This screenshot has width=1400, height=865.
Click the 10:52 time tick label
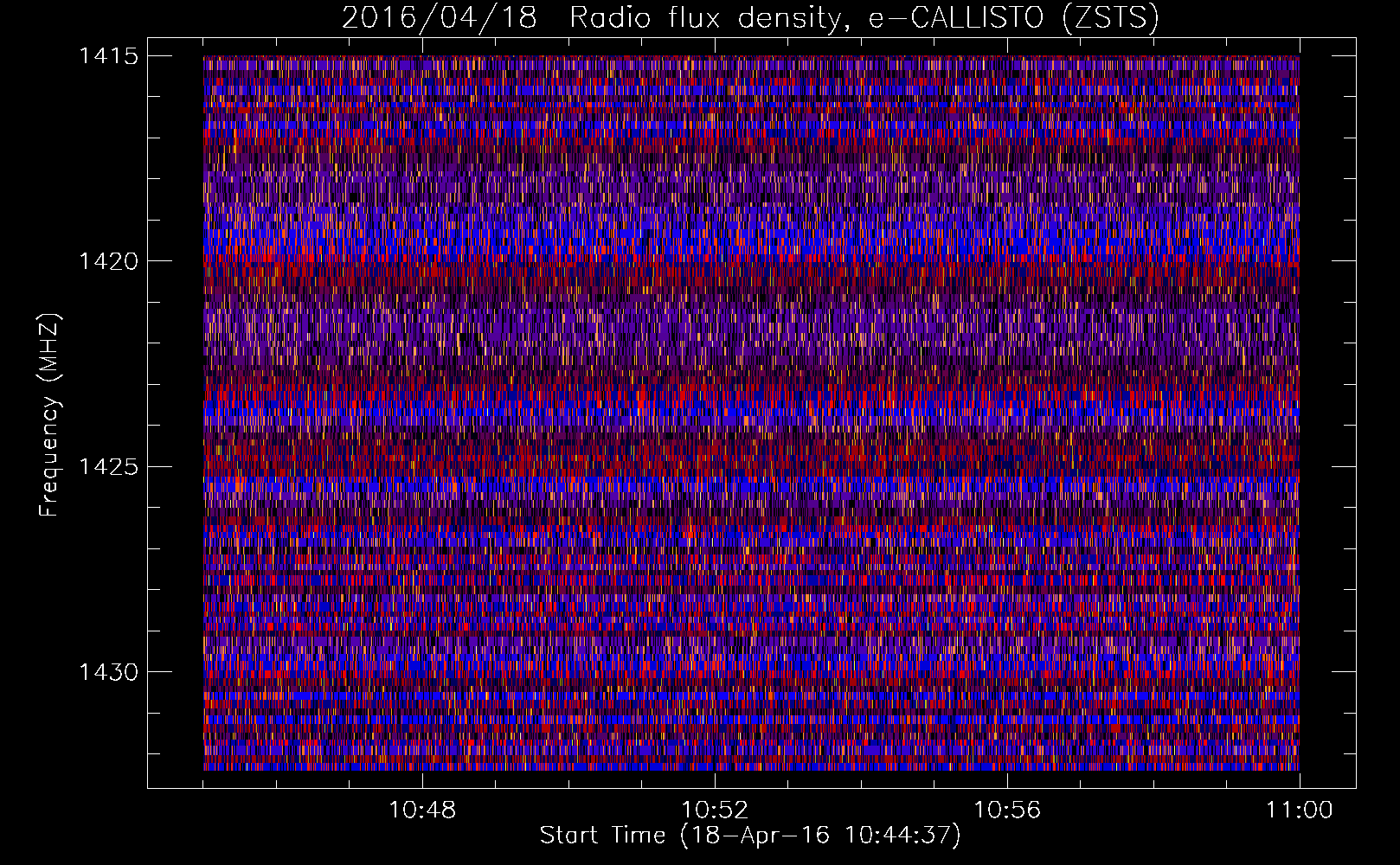715,811
